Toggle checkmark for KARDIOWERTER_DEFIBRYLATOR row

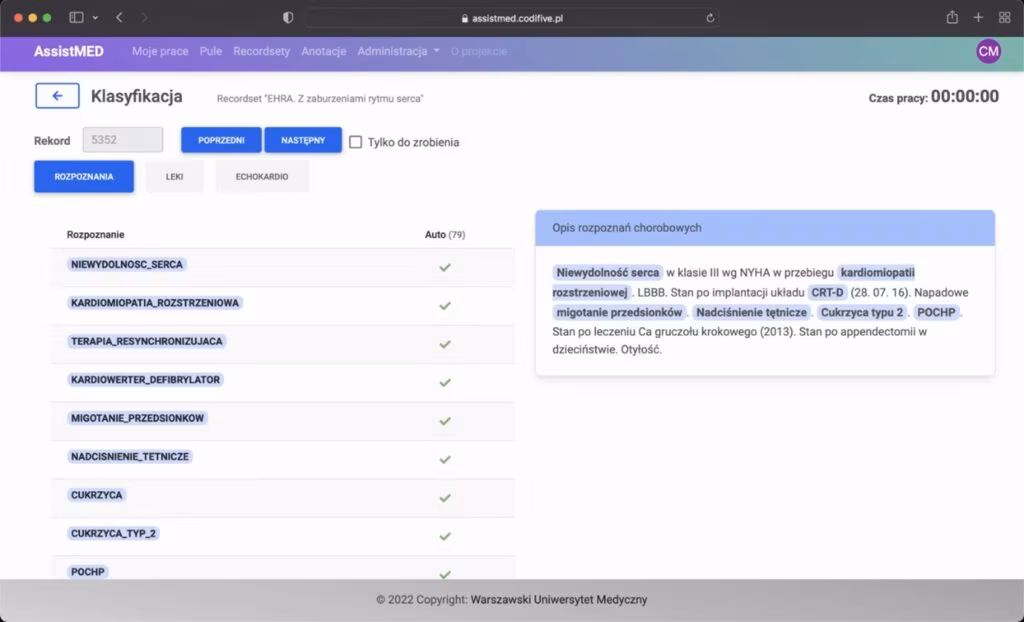(445, 382)
